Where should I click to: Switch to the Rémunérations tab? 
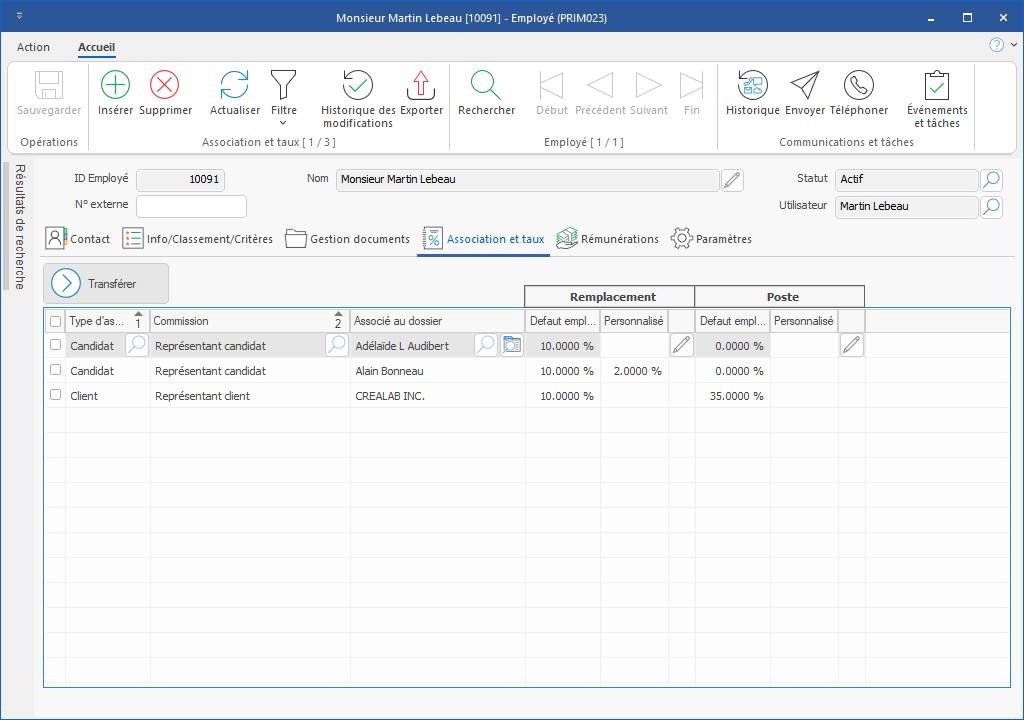(608, 239)
